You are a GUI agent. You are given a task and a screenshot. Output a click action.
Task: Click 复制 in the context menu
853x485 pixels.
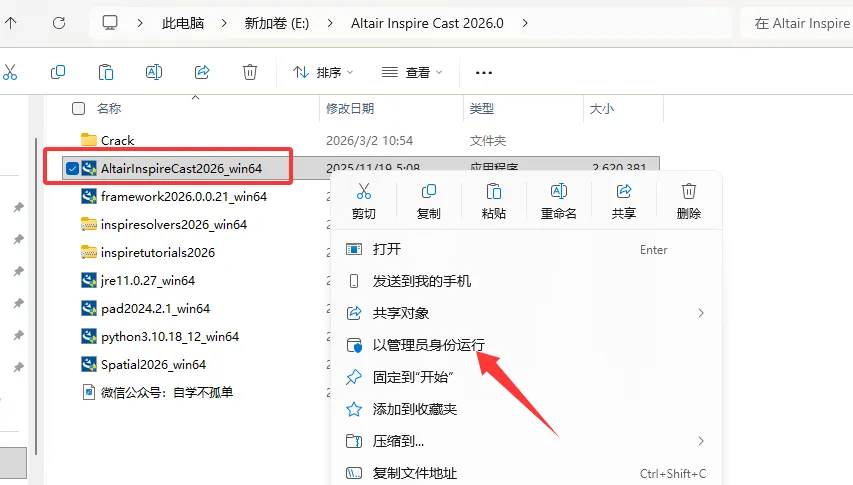[429, 201]
